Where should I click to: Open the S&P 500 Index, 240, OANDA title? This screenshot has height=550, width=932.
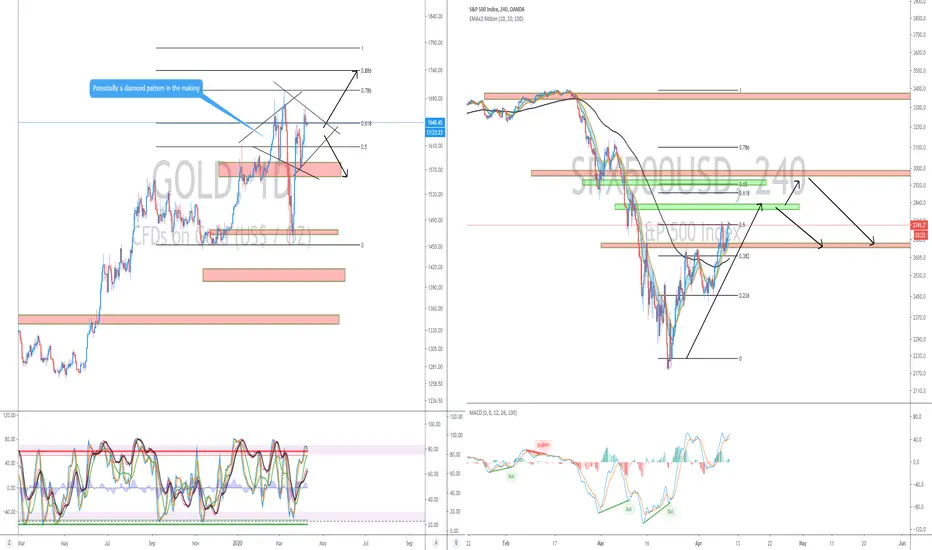click(x=497, y=10)
